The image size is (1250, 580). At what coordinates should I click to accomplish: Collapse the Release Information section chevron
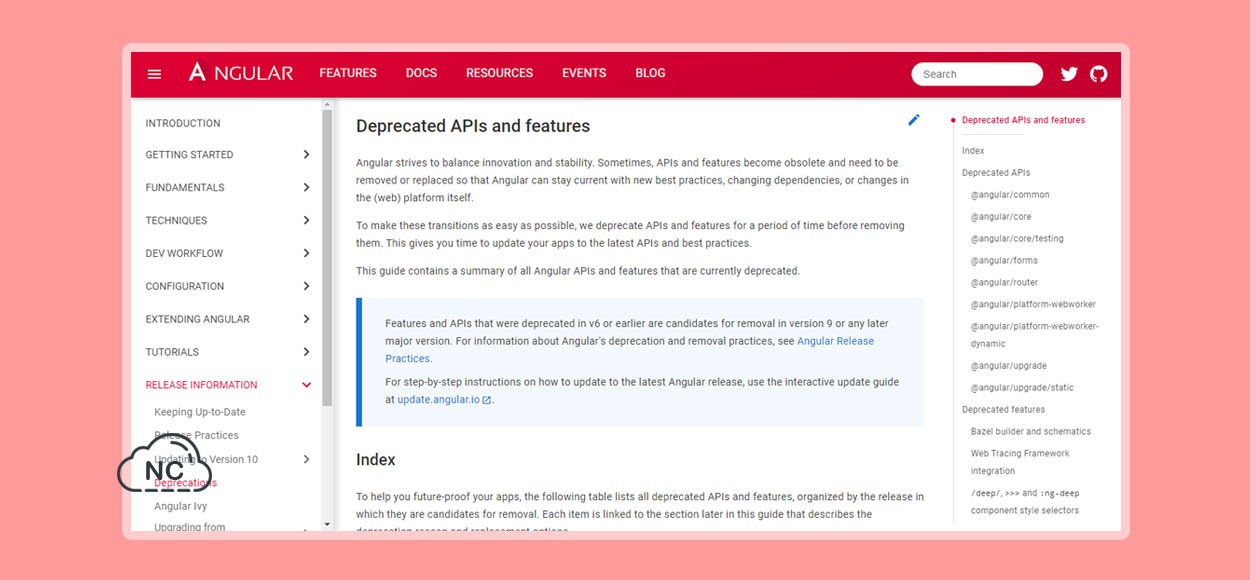coord(306,385)
